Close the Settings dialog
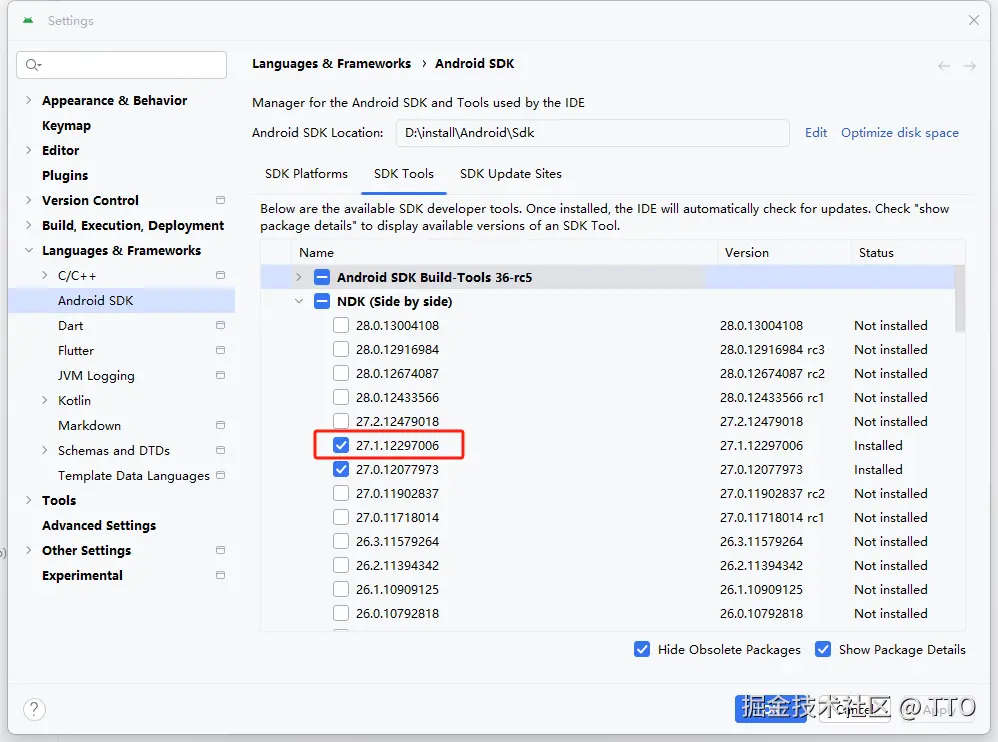998x742 pixels. (x=974, y=20)
